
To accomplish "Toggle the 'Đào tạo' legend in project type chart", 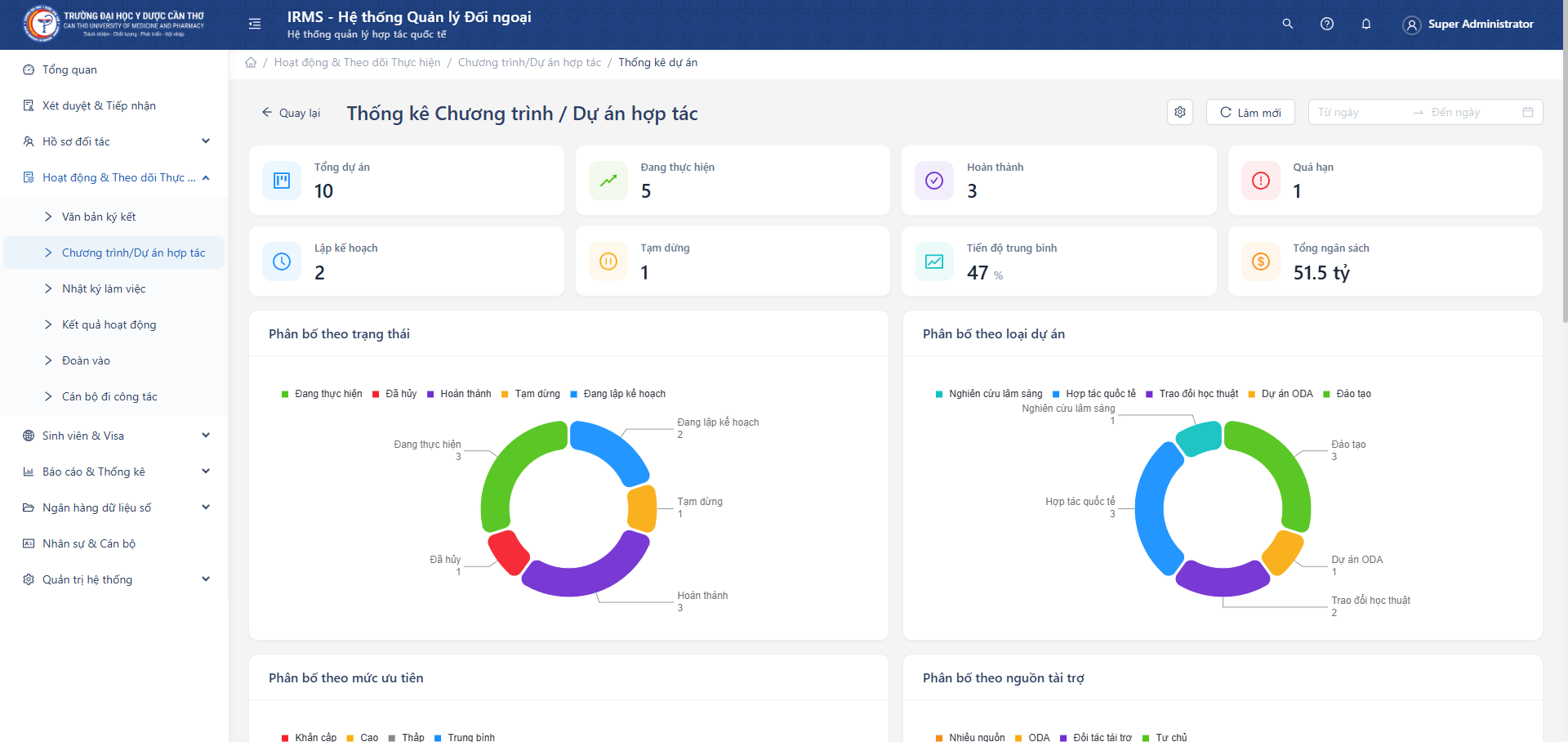I will (1352, 394).
